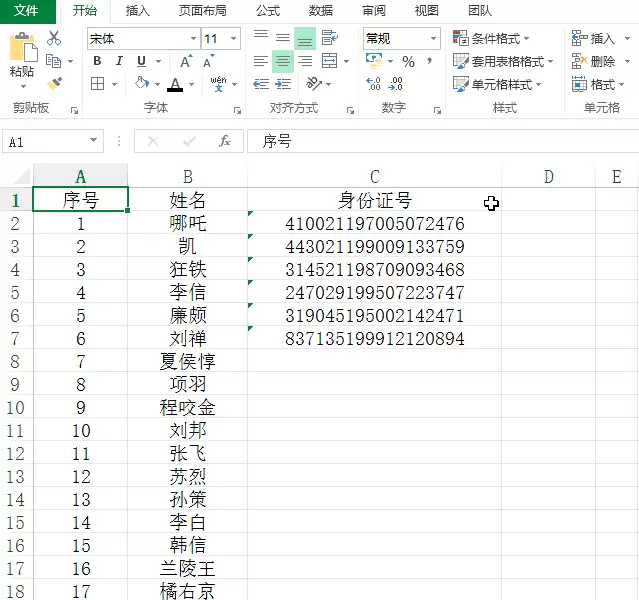Click 格式 cells button
This screenshot has width=639, height=600.
[598, 84]
